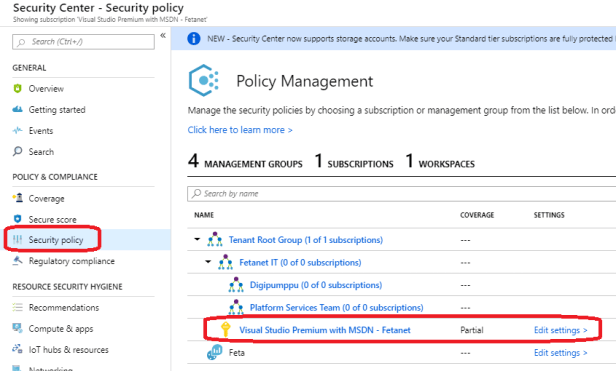Open Tenant Root Group link
616x371 pixels.
tap(306, 240)
